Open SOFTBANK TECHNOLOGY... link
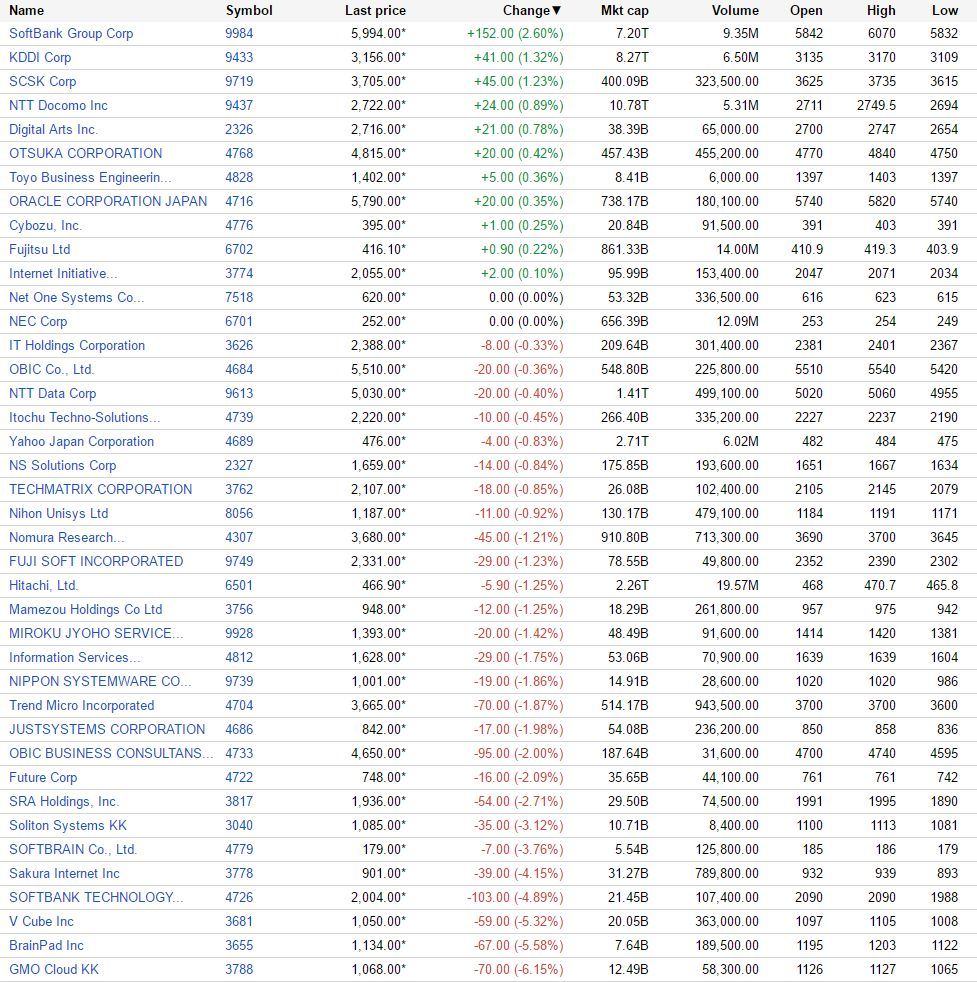This screenshot has width=977, height=982. click(96, 898)
